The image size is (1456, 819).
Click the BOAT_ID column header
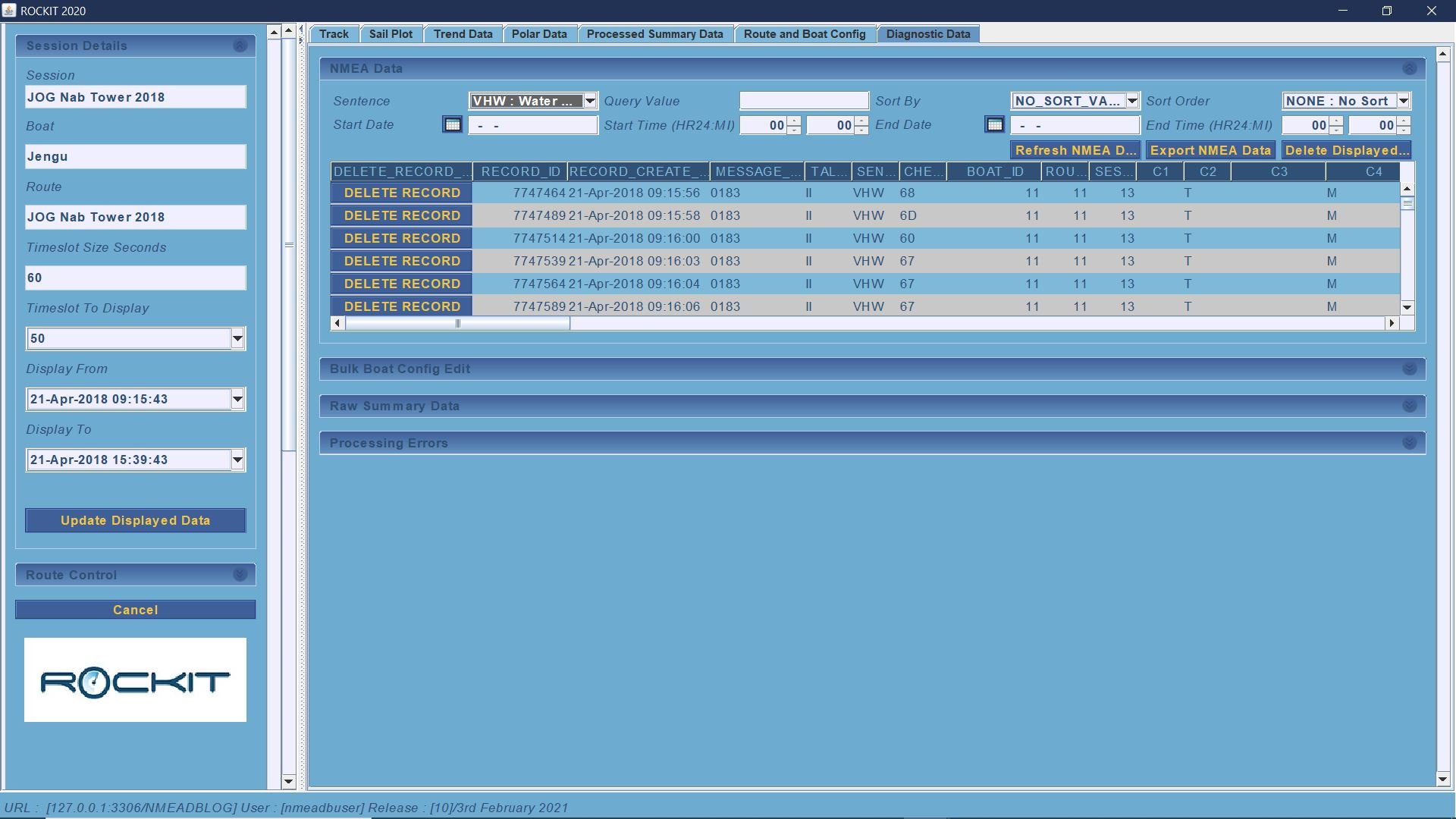click(994, 171)
